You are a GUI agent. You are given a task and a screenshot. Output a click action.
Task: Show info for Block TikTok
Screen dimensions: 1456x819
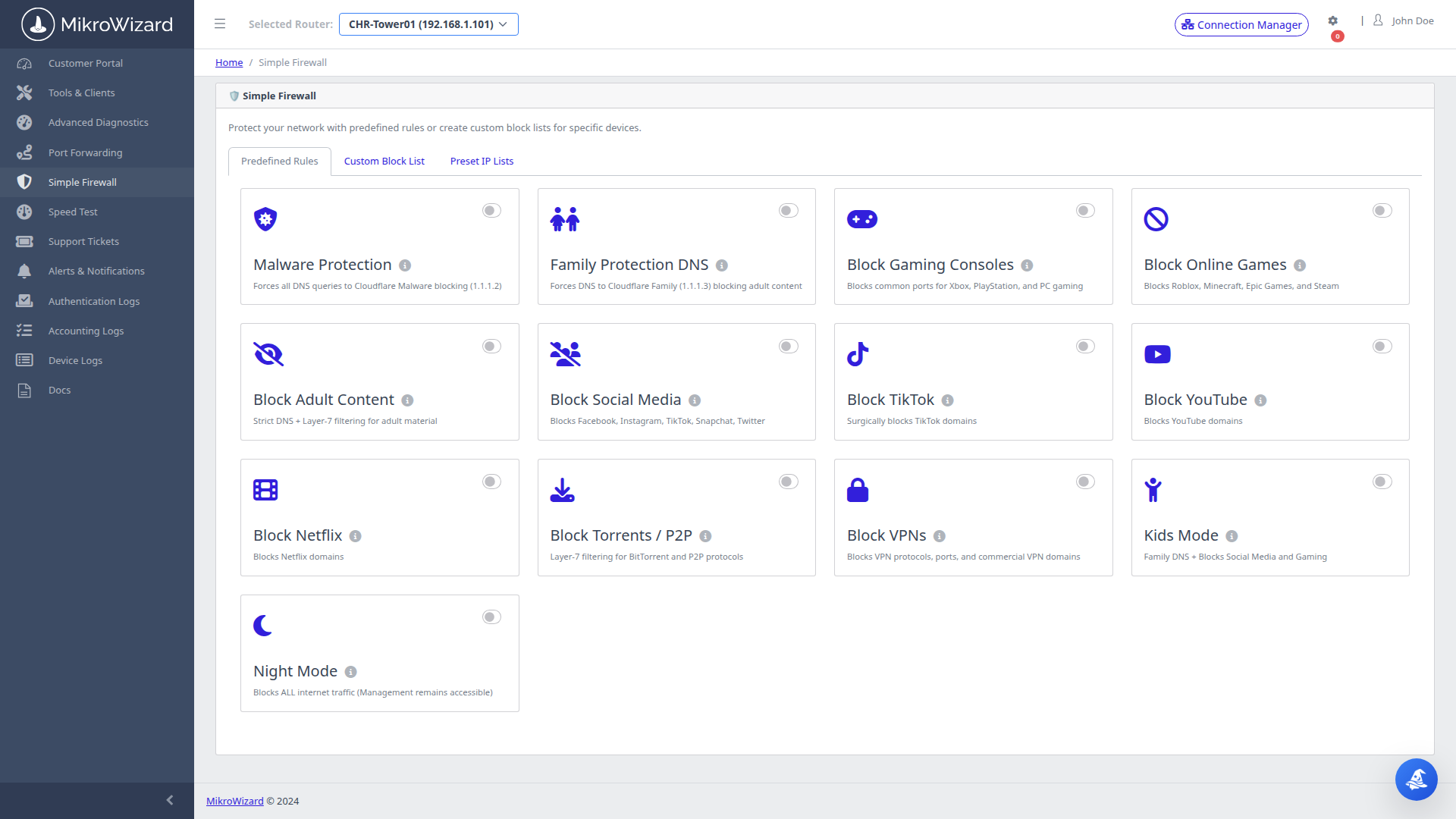pyautogui.click(x=947, y=400)
